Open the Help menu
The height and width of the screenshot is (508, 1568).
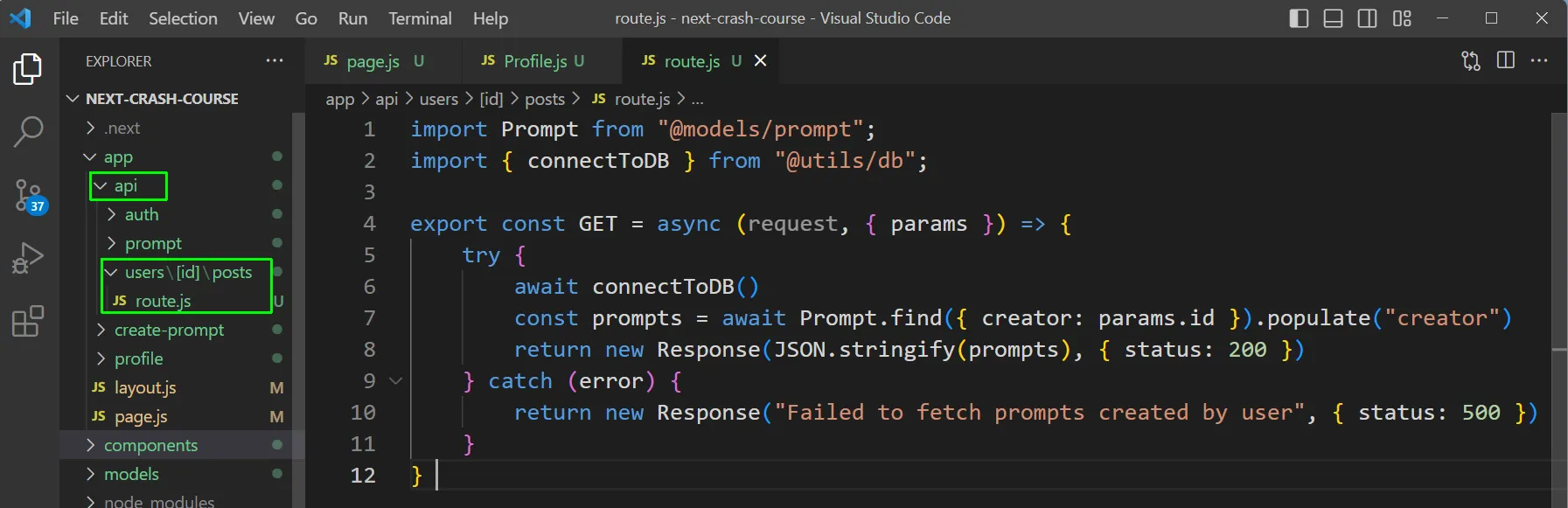[x=491, y=18]
